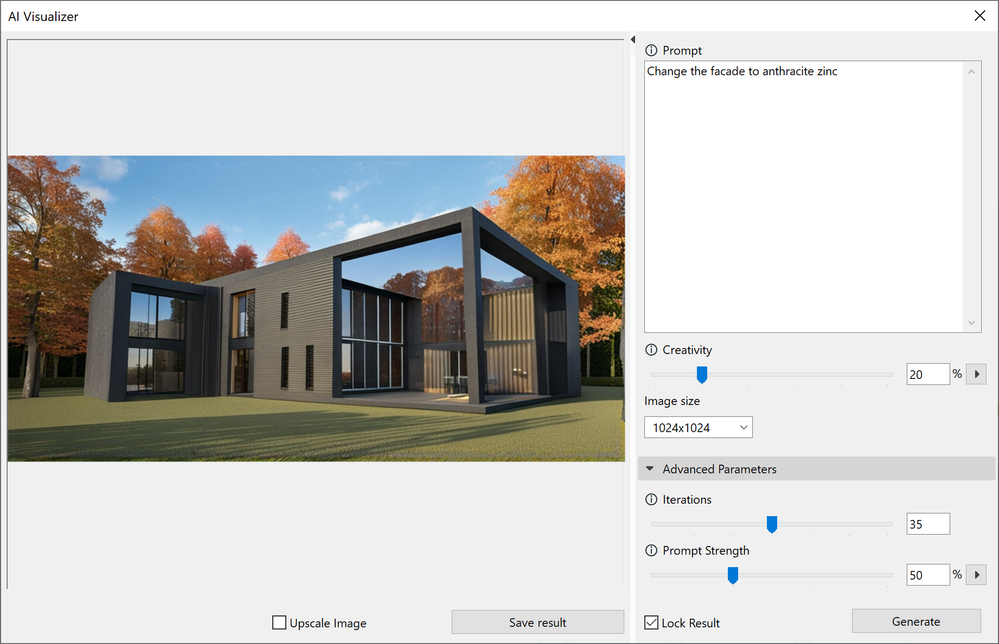Click the Iterations value field showing 35
The width and height of the screenshot is (999, 644).
(x=928, y=524)
